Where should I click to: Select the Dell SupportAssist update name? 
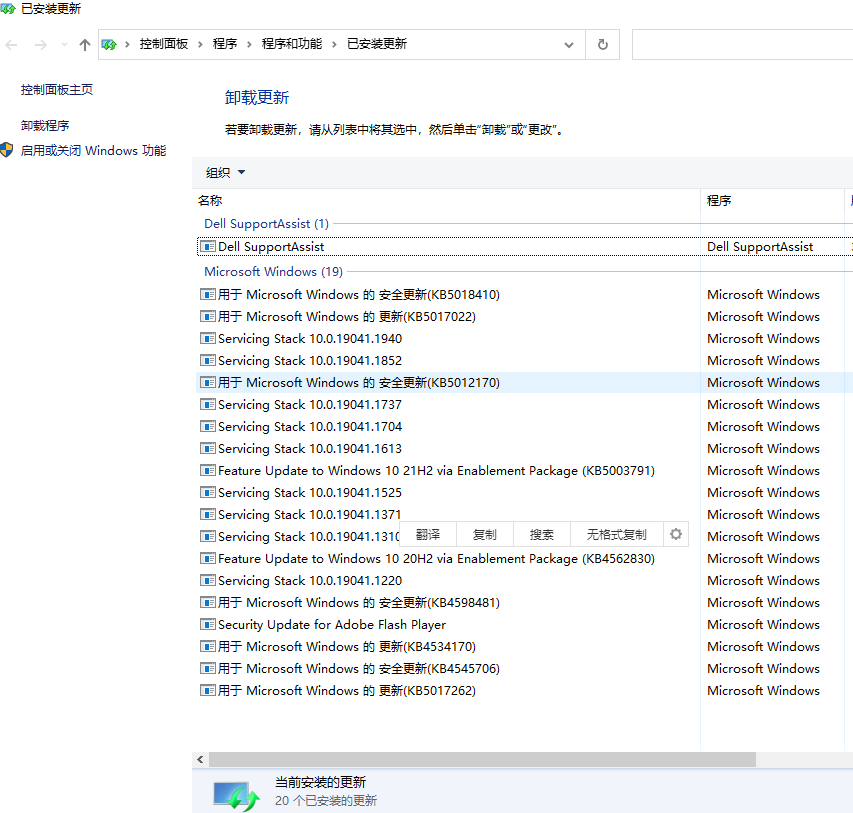point(271,247)
